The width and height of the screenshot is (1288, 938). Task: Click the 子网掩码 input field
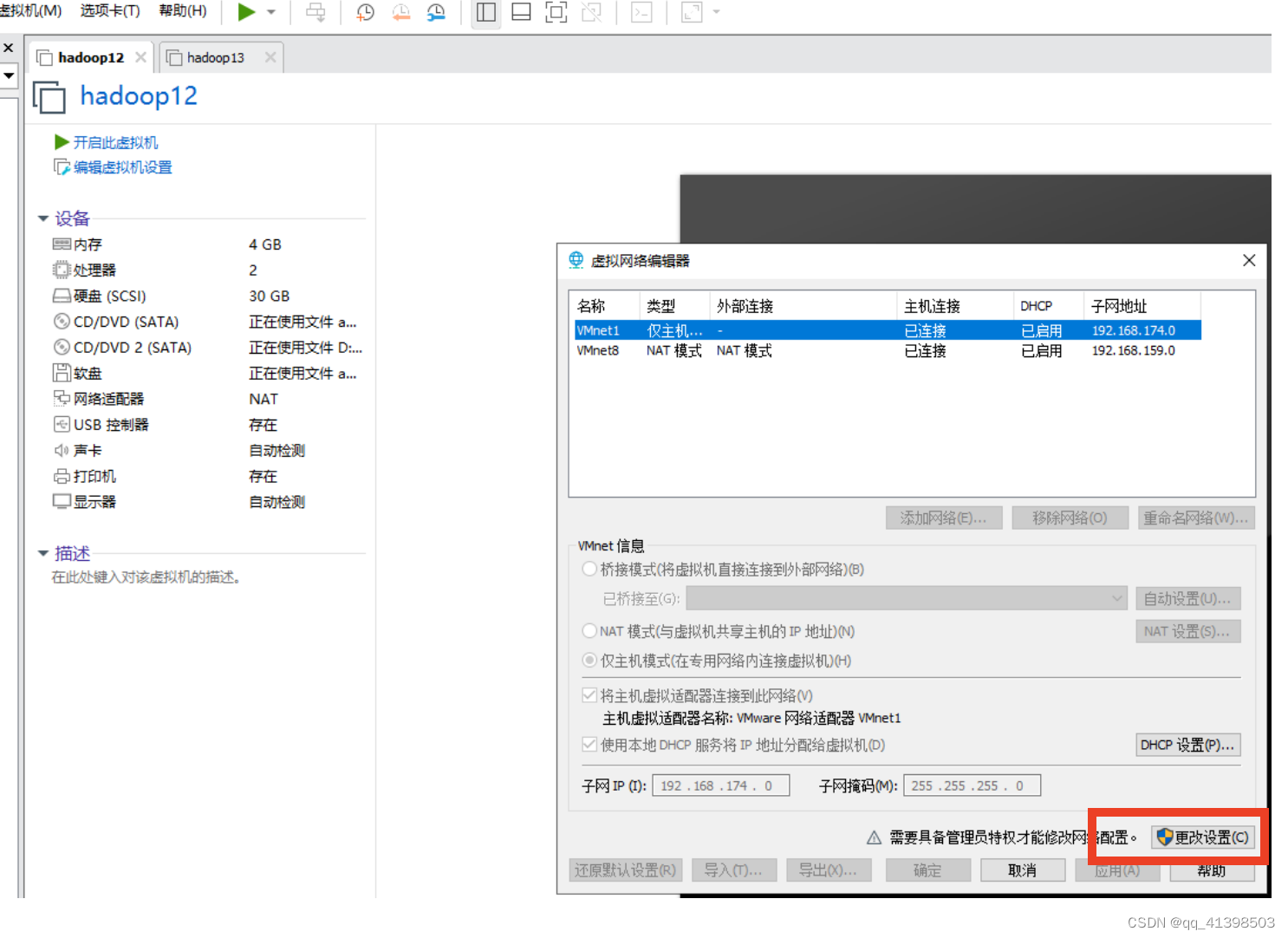972,785
